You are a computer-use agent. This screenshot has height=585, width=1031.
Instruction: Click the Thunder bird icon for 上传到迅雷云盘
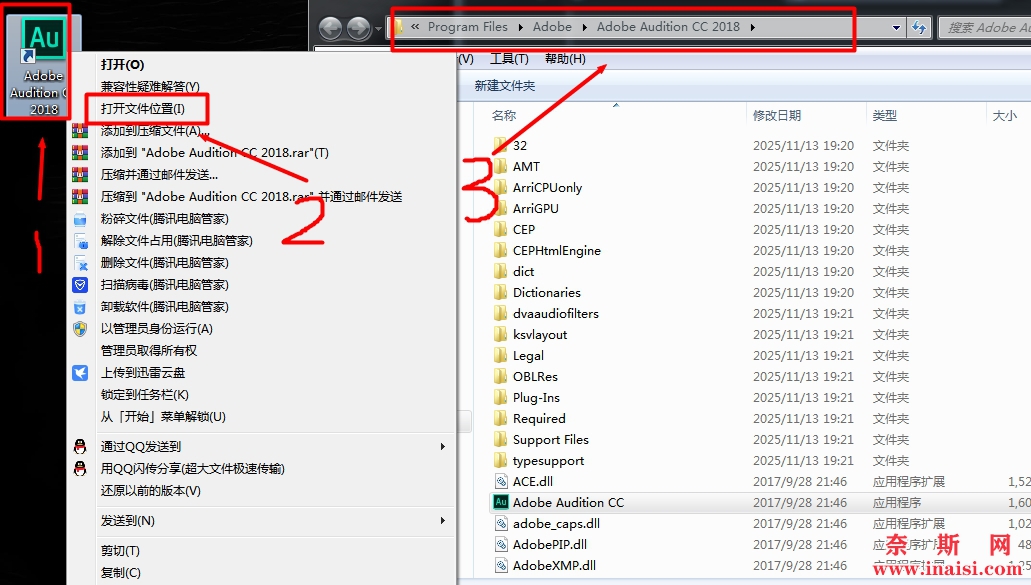pos(80,373)
